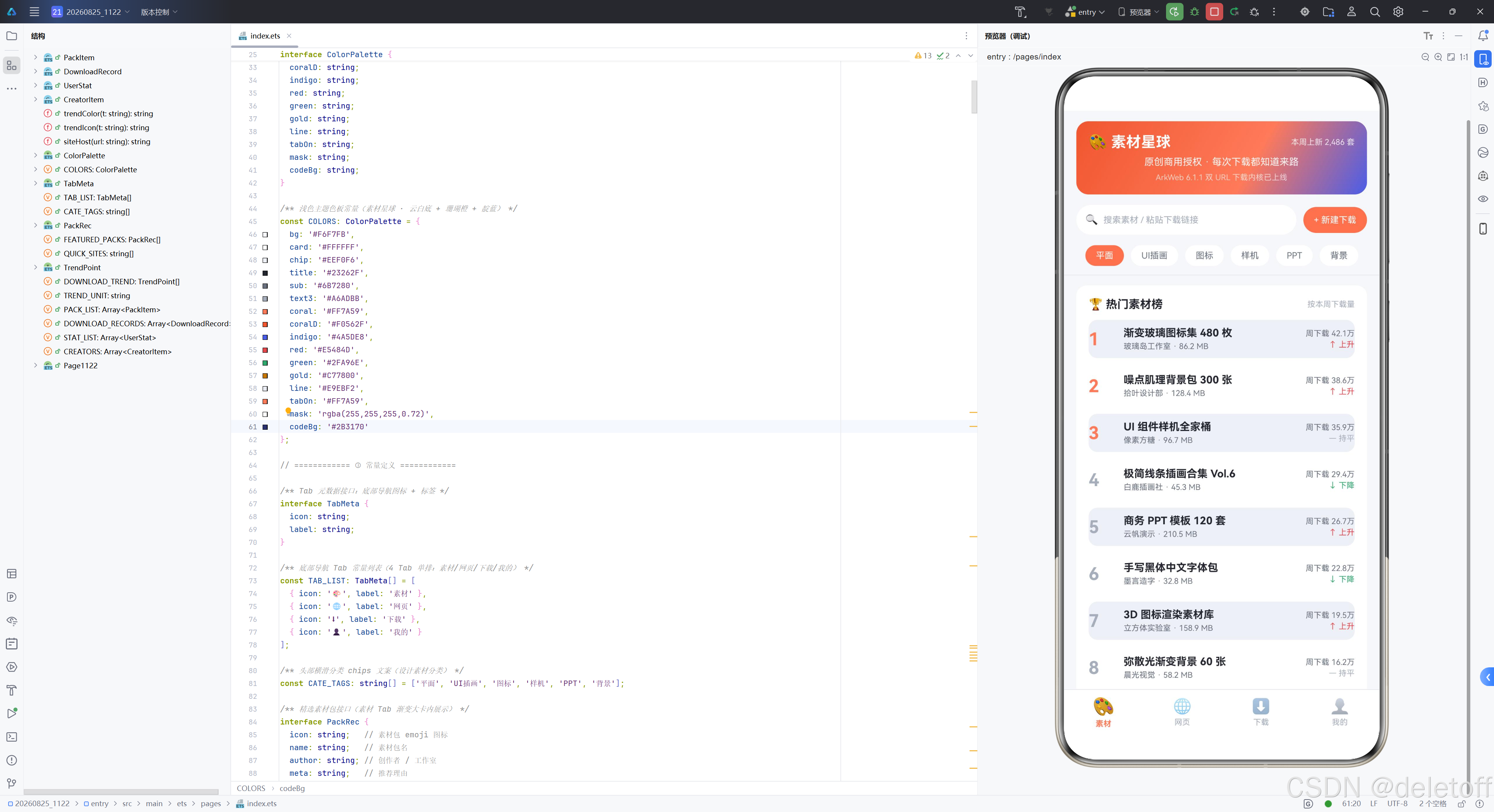
Task: Select the Structure tool window icon
Action: [x=12, y=65]
